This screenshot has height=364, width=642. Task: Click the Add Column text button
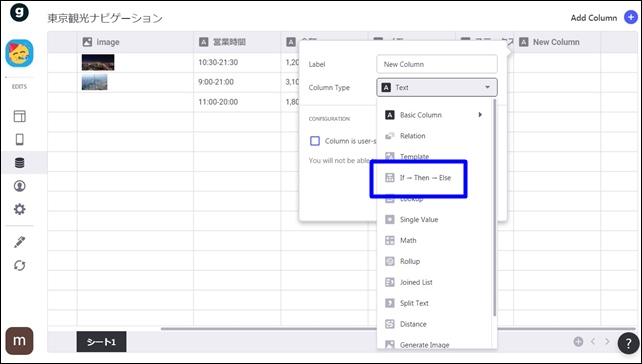(x=594, y=18)
